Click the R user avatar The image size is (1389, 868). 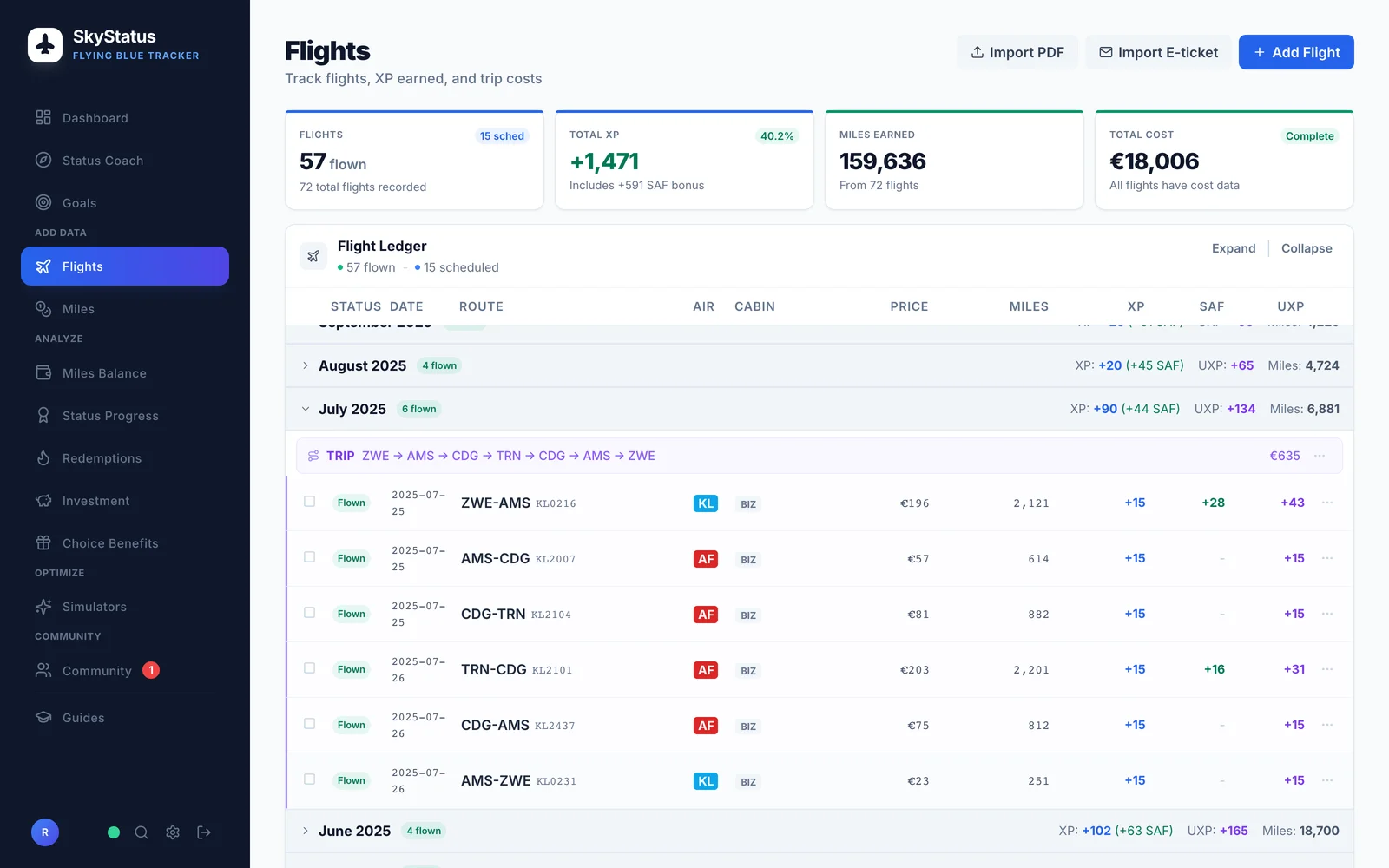pos(45,832)
